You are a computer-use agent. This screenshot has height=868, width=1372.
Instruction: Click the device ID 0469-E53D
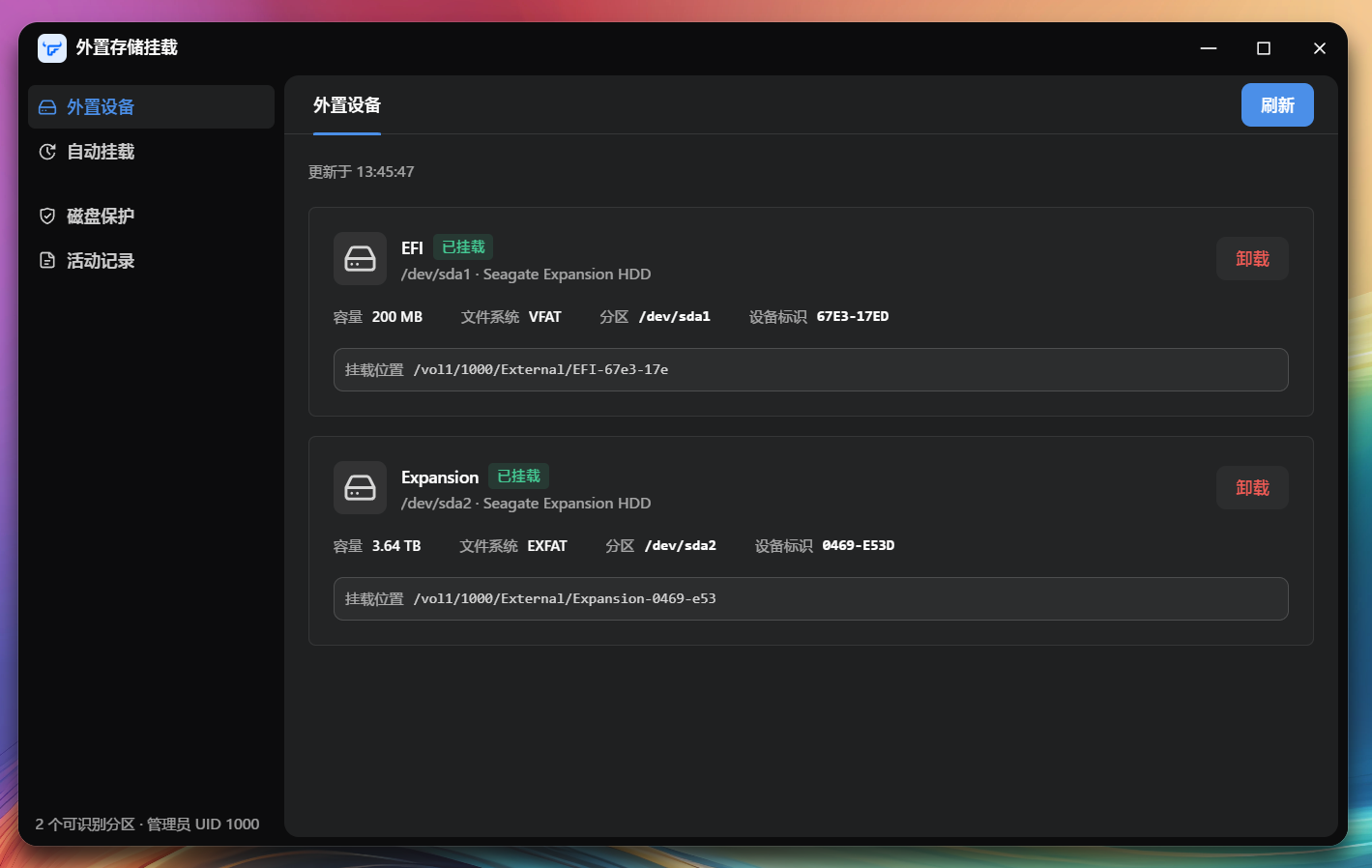coord(859,546)
